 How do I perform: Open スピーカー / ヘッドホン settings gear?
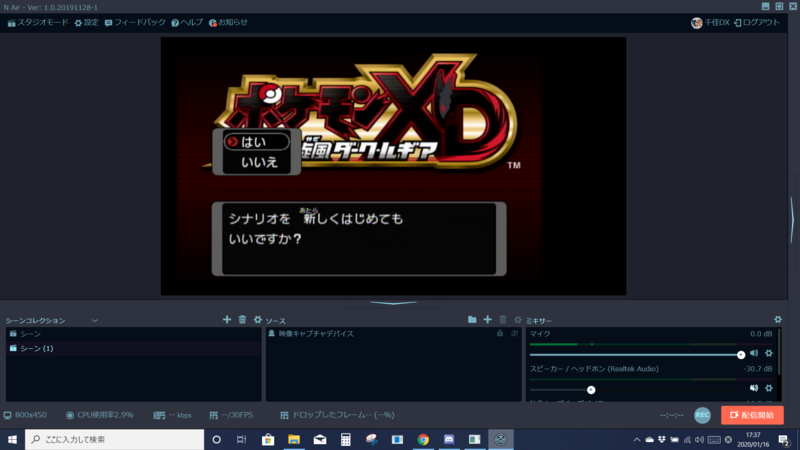click(x=769, y=388)
